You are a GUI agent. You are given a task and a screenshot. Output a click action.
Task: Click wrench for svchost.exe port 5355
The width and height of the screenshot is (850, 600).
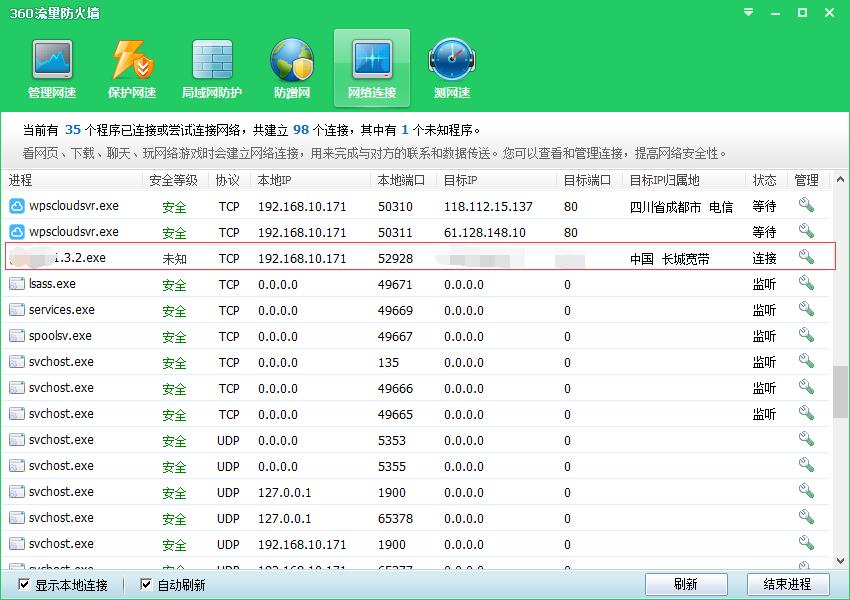pos(806,465)
